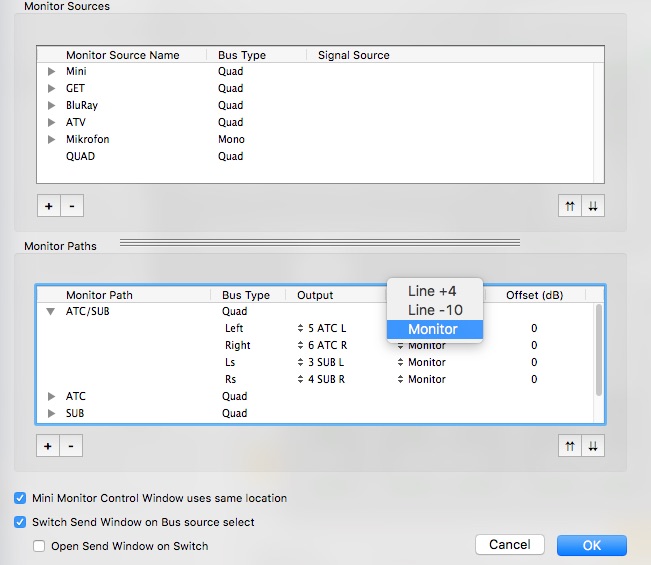Add a new monitor source with plus button
The height and width of the screenshot is (565, 651).
point(49,206)
